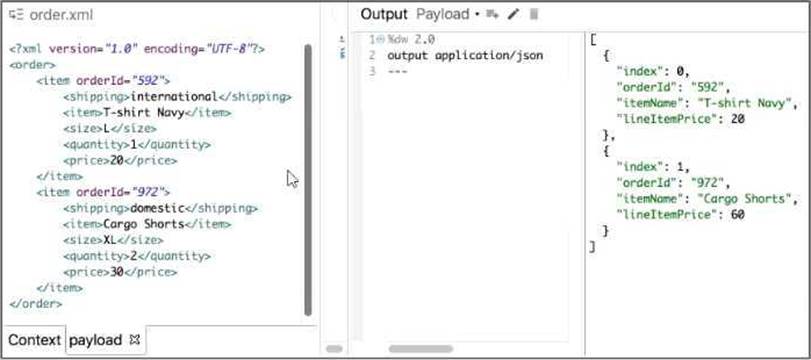This screenshot has height=360, width=811.
Task: Click the output application/json line
Action: click(465, 55)
